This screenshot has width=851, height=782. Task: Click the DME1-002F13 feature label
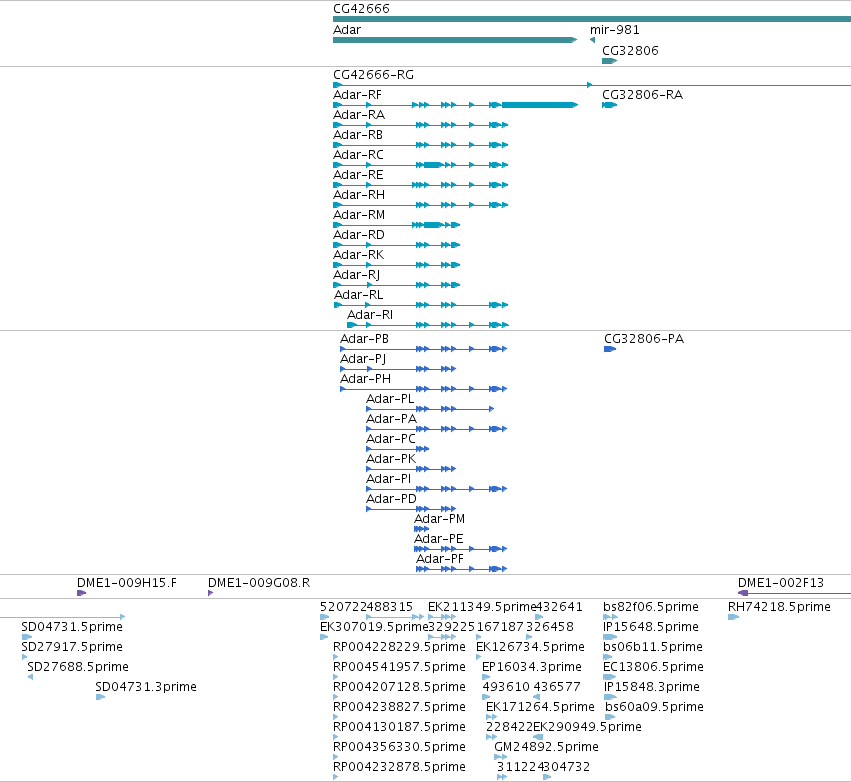[x=780, y=583]
